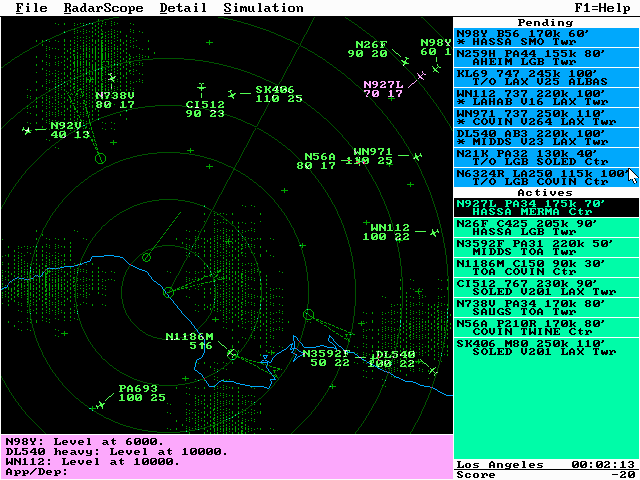Open the File menu
The width and height of the screenshot is (640, 480).
31,8
